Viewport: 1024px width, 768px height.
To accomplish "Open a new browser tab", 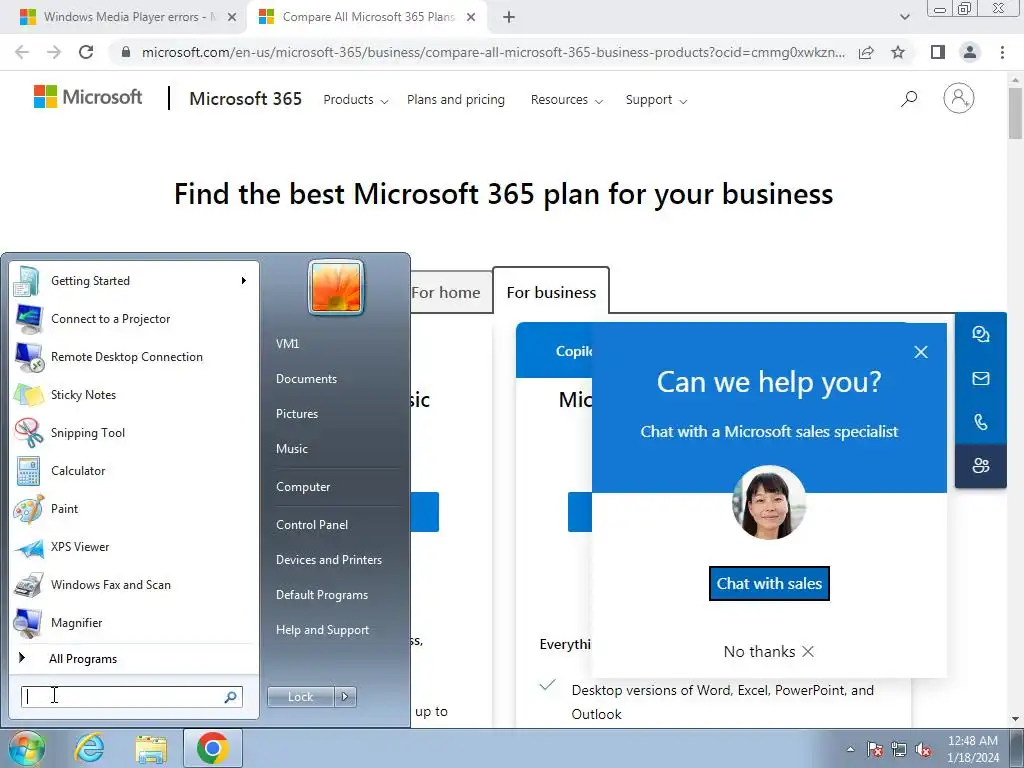I will (x=509, y=17).
